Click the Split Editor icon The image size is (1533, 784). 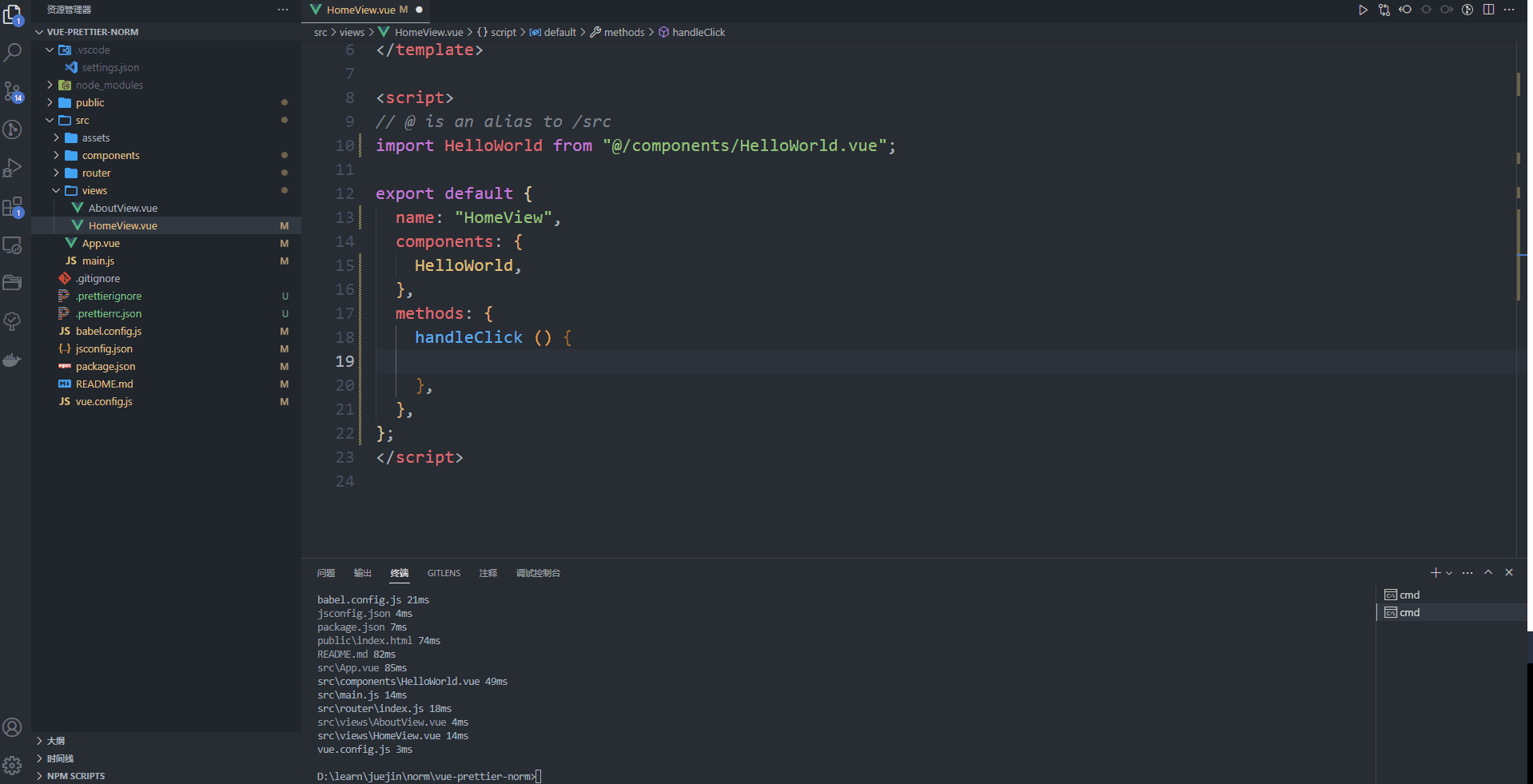click(1488, 10)
